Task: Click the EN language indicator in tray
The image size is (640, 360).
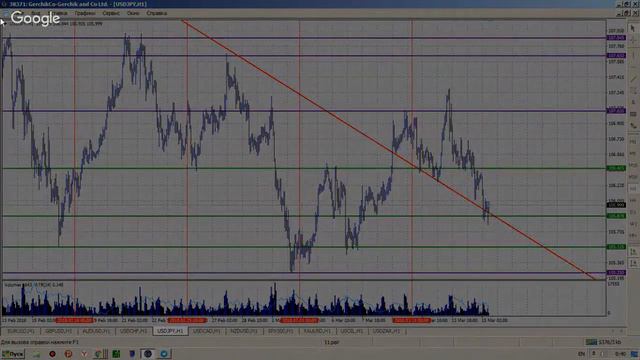Action: click(582, 354)
